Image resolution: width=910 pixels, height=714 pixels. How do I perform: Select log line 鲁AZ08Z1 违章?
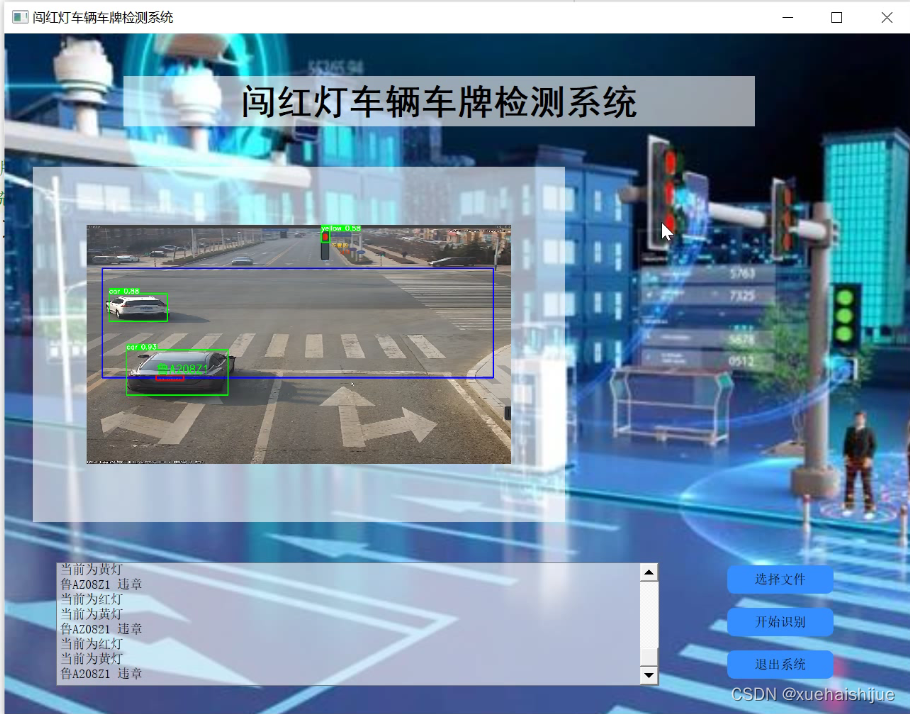[x=102, y=584]
